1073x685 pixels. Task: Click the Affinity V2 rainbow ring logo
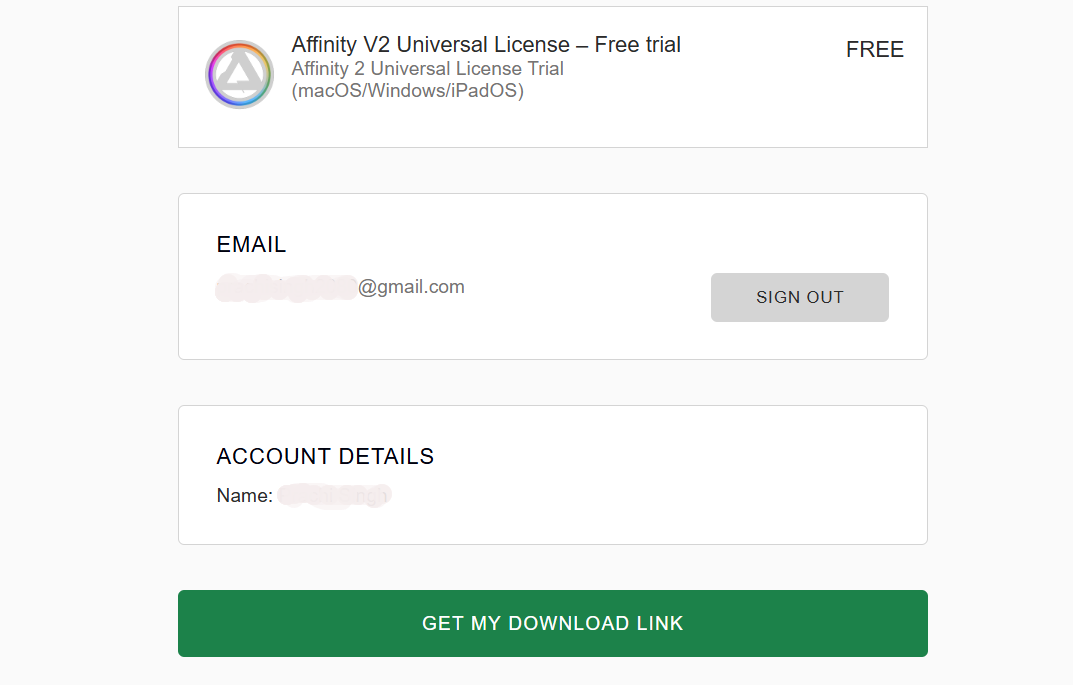coord(240,74)
